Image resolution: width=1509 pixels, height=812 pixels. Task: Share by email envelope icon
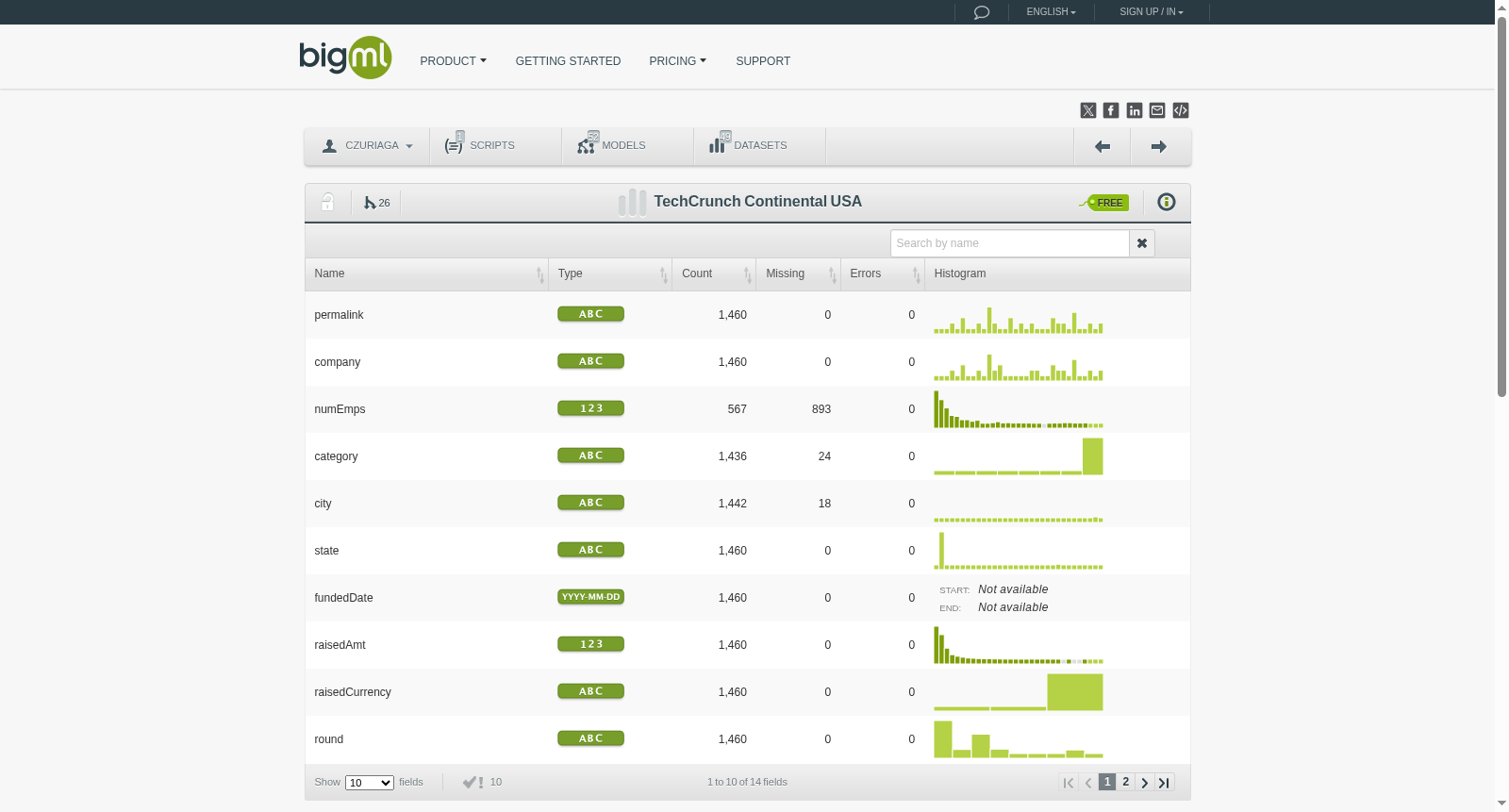coord(1157,110)
